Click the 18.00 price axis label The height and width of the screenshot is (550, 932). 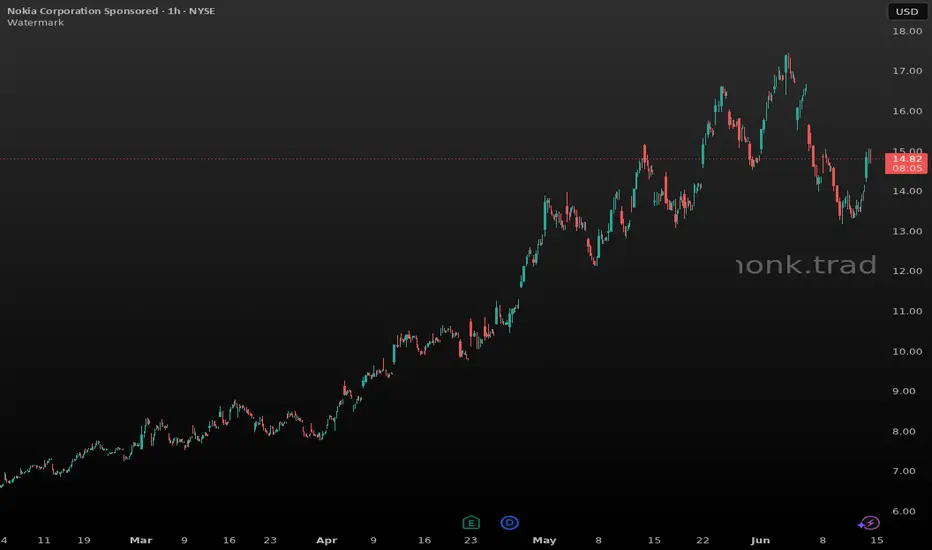coord(907,31)
